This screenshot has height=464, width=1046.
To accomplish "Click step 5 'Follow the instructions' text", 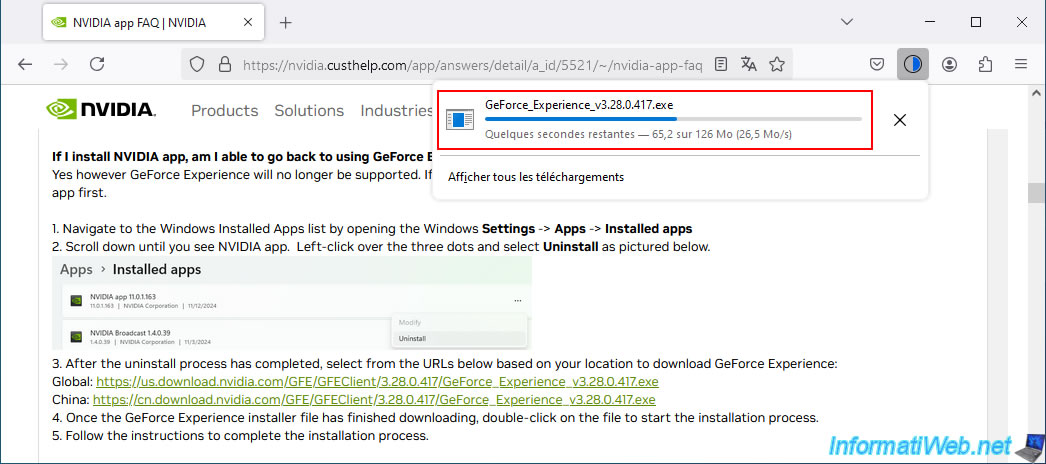I will point(239,436).
